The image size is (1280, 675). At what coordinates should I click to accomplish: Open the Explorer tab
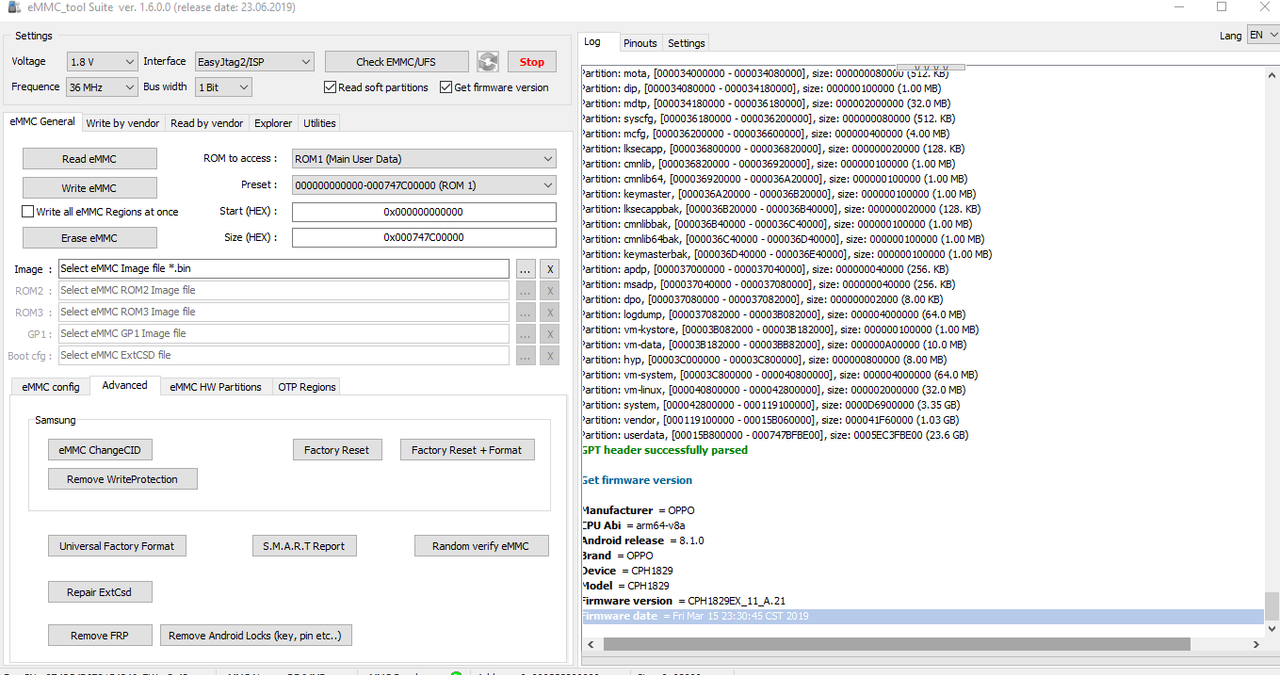(273, 123)
